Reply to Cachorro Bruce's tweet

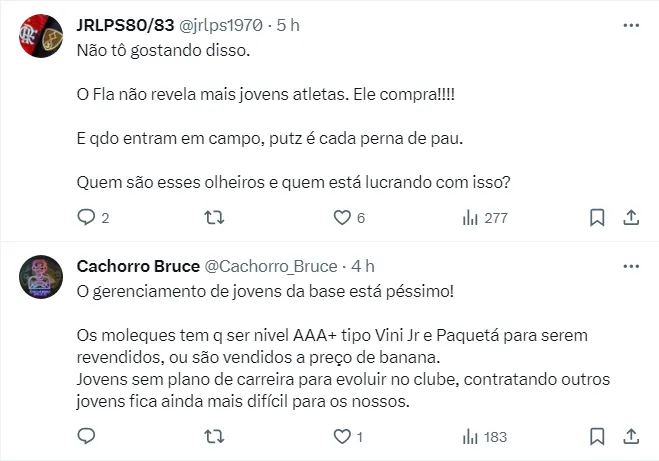click(x=87, y=436)
